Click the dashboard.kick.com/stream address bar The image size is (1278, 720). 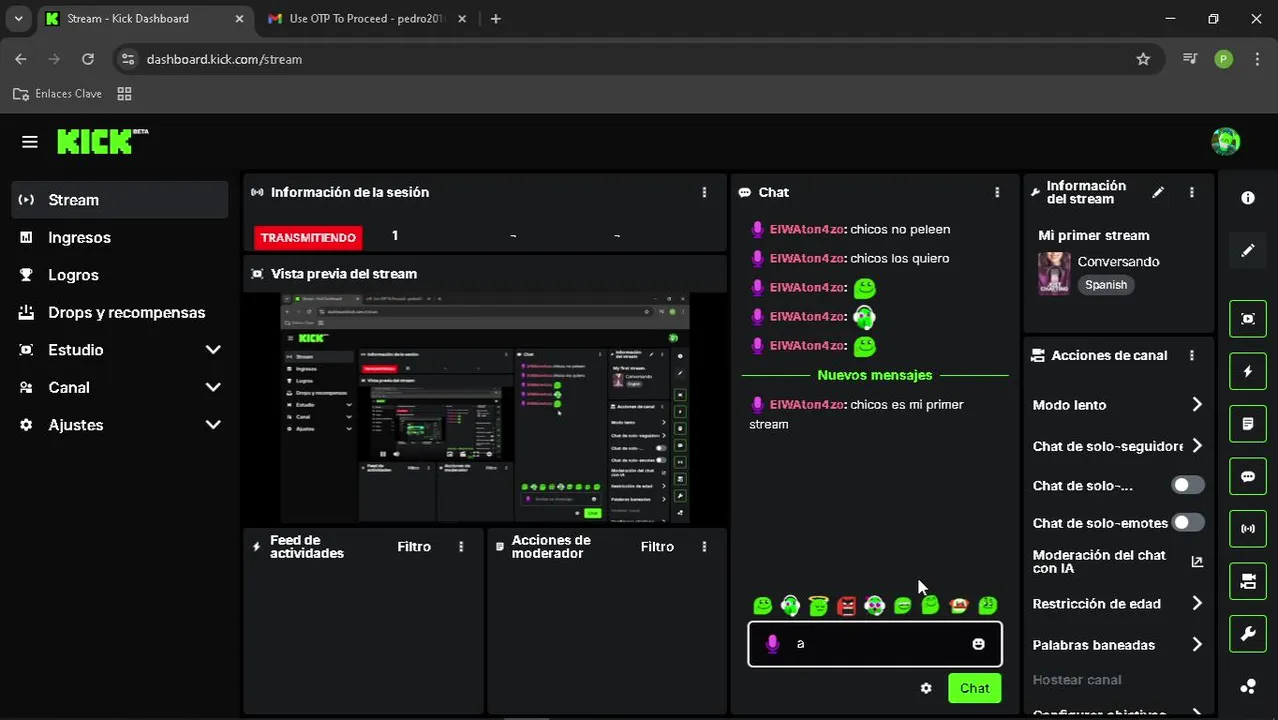[x=640, y=59]
